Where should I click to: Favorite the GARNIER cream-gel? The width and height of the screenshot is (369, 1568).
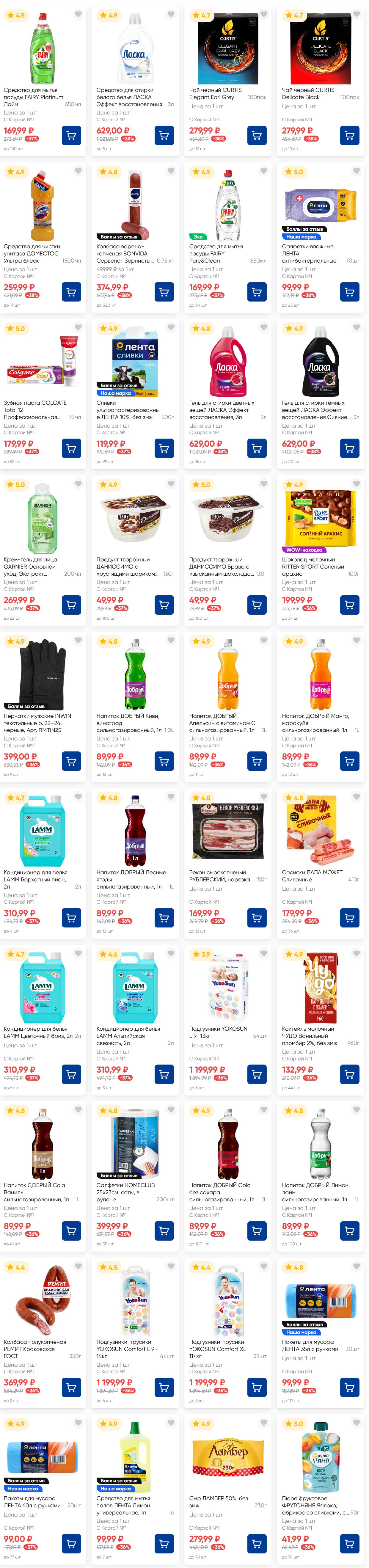78,484
